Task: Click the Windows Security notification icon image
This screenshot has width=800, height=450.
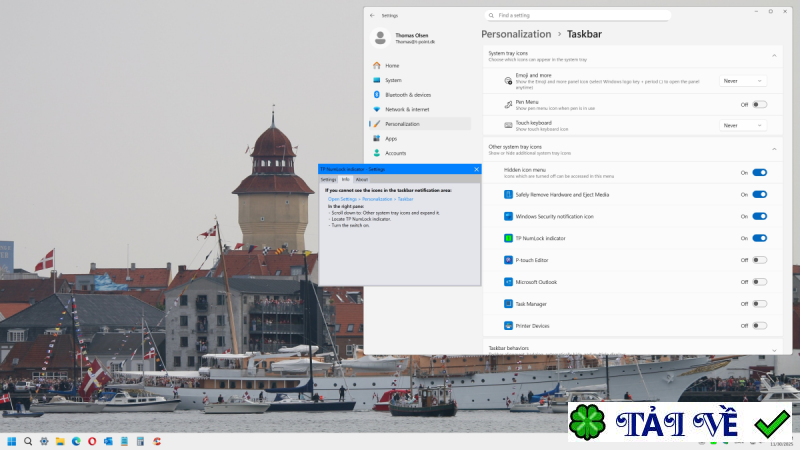Action: (508, 216)
